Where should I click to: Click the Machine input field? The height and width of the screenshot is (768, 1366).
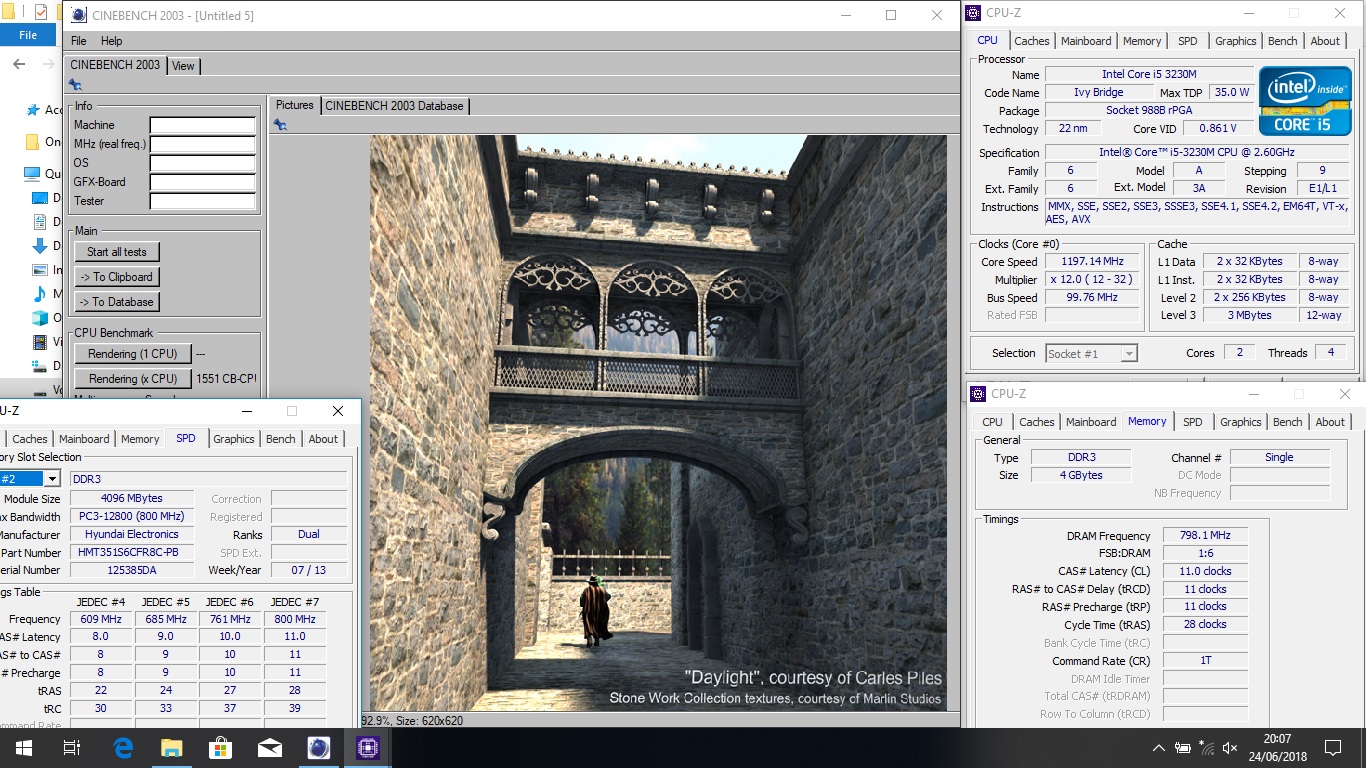(x=203, y=125)
